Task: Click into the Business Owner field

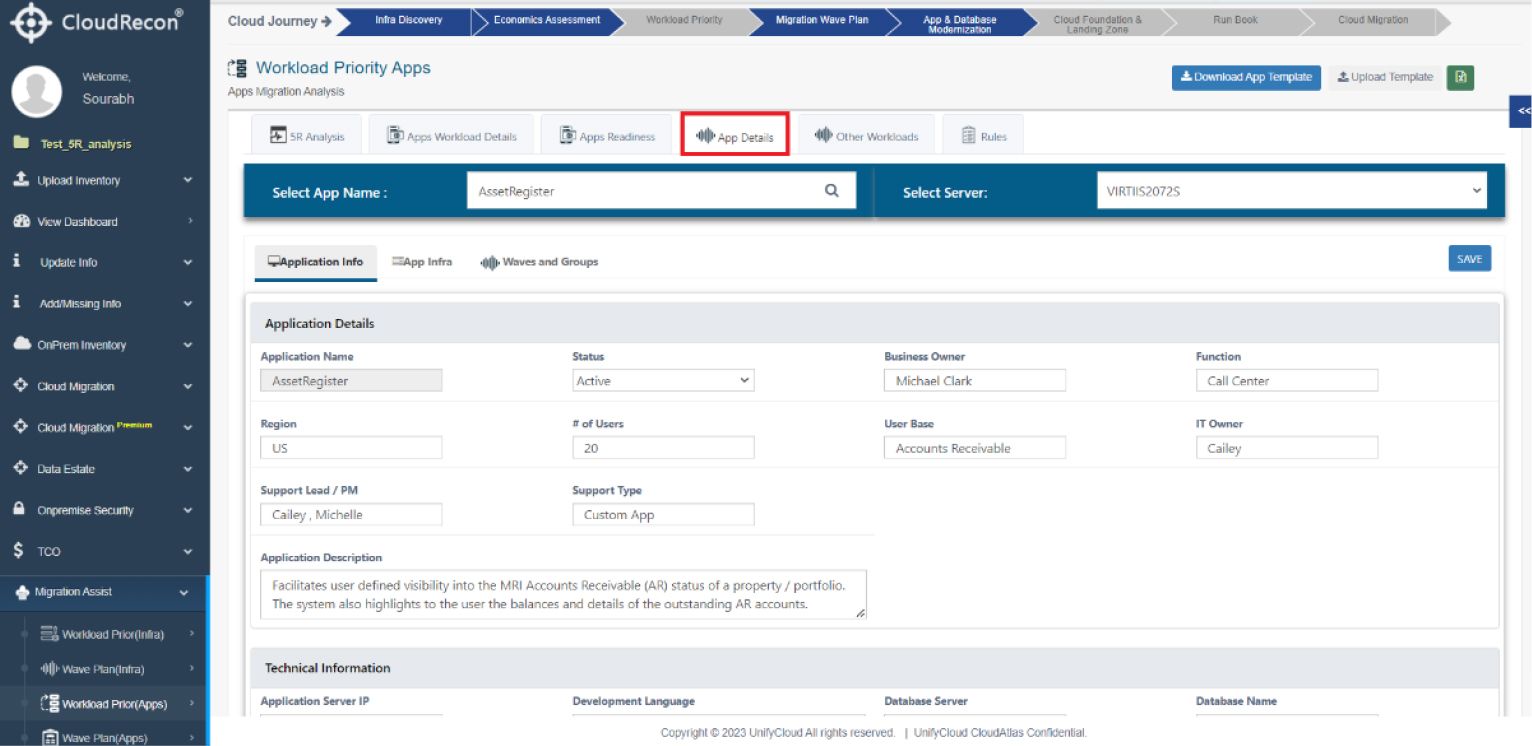Action: (x=975, y=381)
